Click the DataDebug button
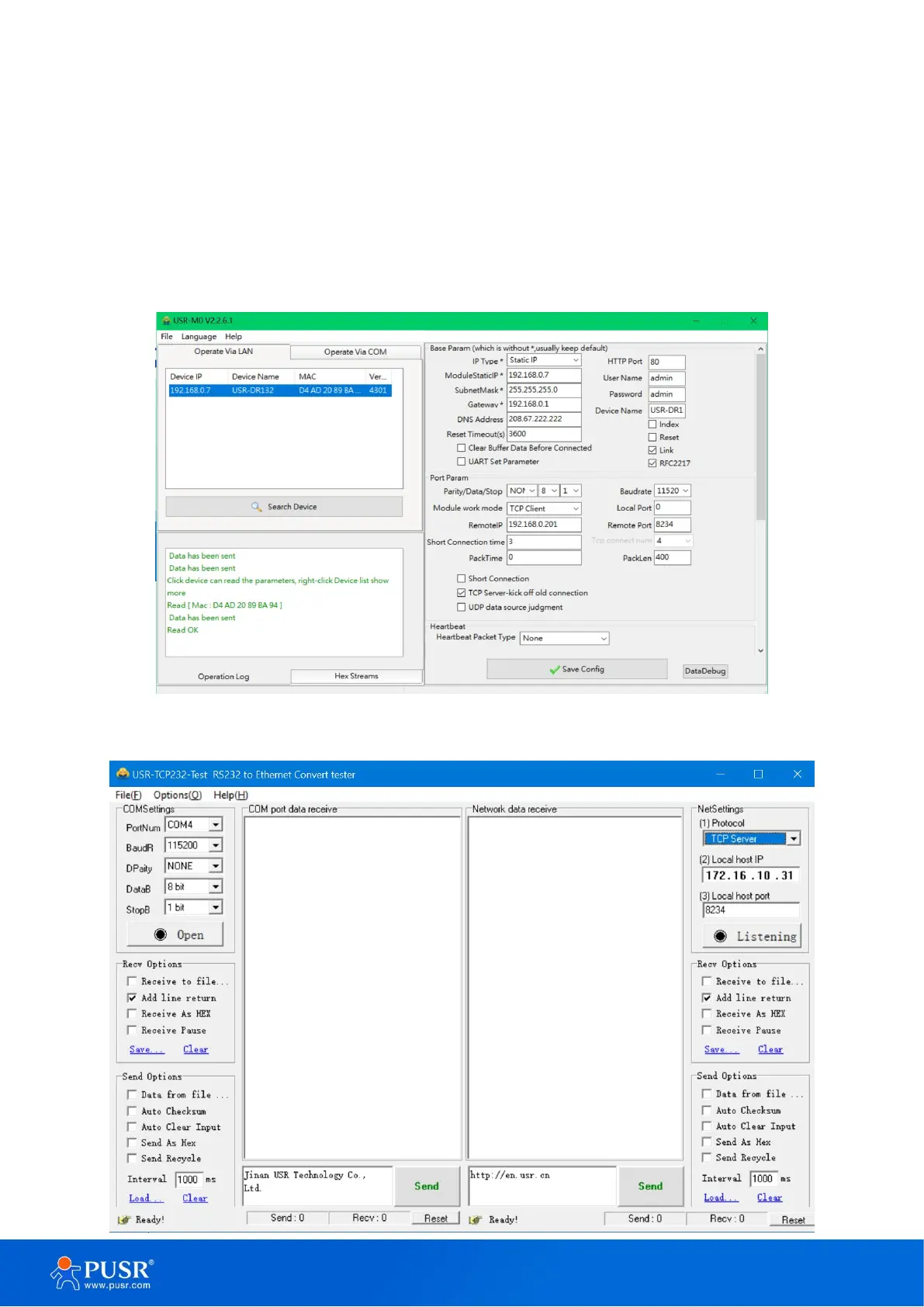This screenshot has width=924, height=1307. tap(705, 671)
